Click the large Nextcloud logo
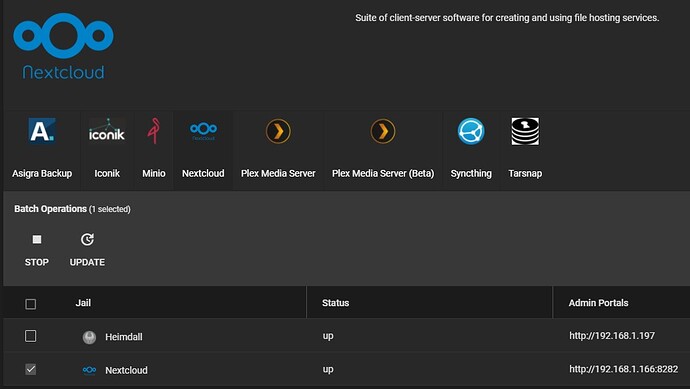This screenshot has width=690, height=389. (x=63, y=46)
